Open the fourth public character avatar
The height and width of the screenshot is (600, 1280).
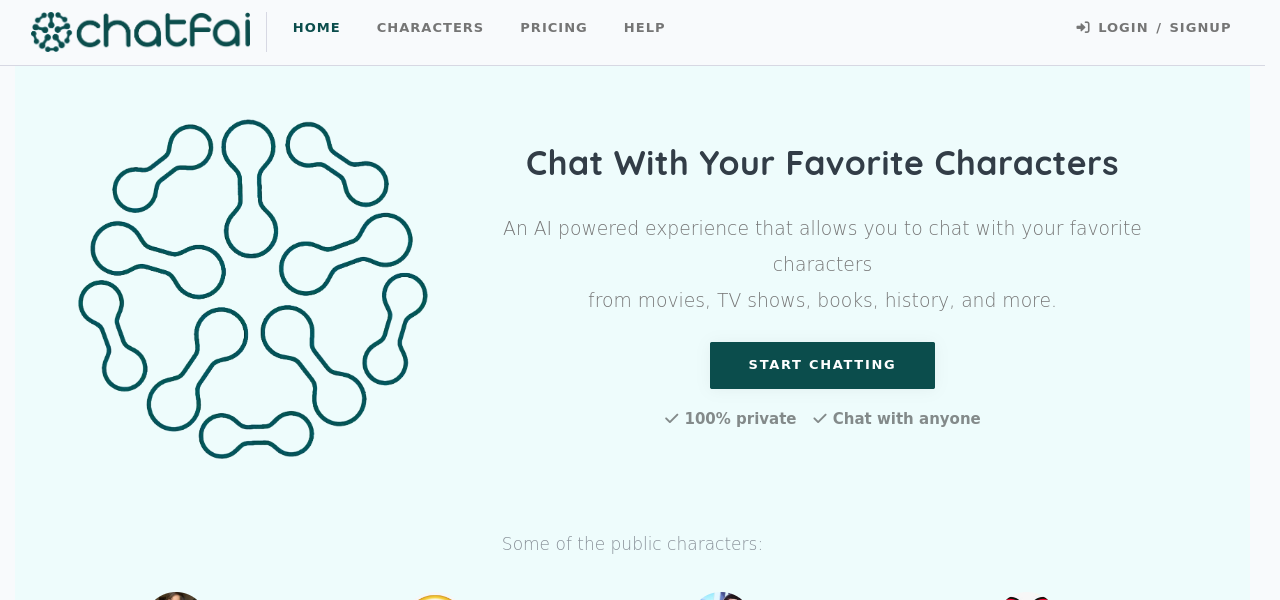click(x=1026, y=597)
